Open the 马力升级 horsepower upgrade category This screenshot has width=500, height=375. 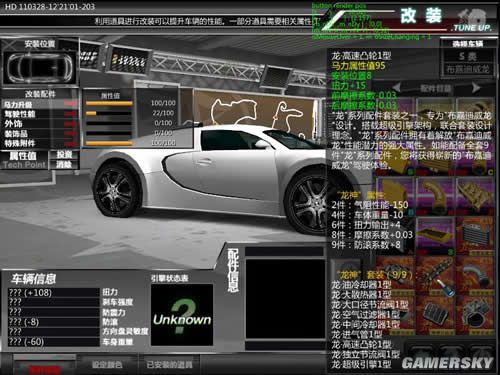[40, 104]
